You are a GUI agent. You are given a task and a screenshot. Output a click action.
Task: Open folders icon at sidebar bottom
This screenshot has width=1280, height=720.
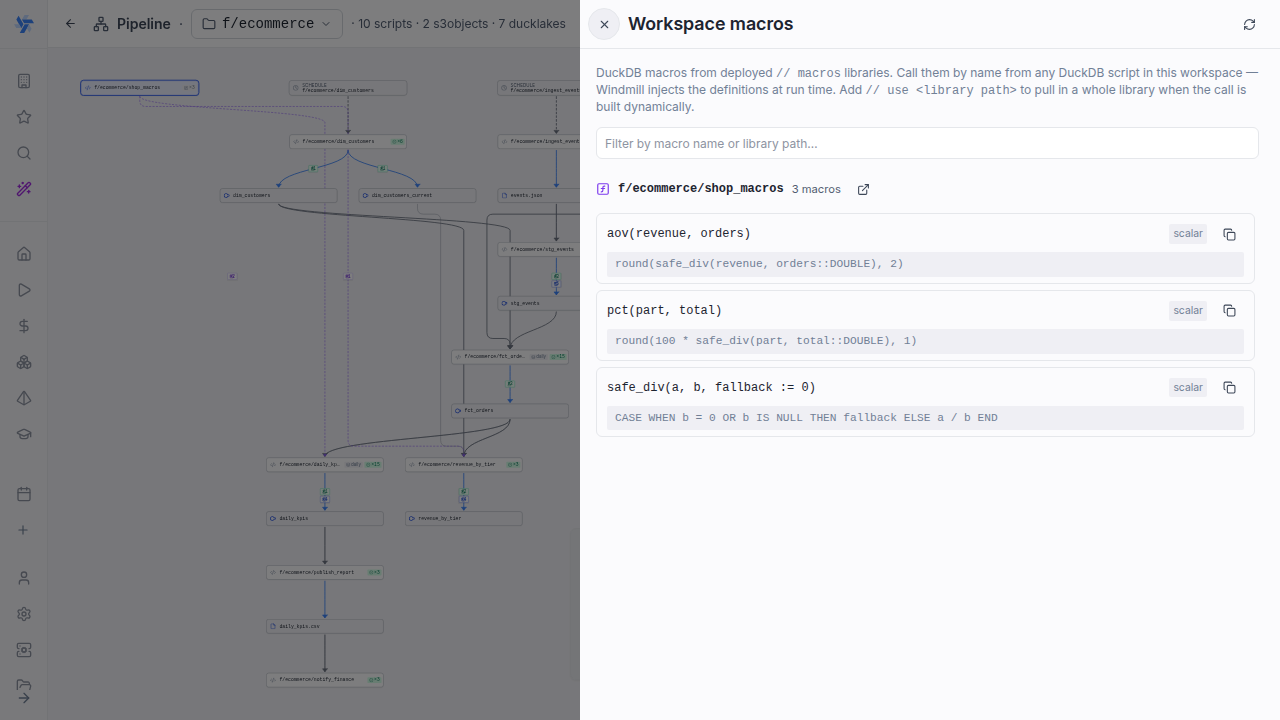click(24, 685)
